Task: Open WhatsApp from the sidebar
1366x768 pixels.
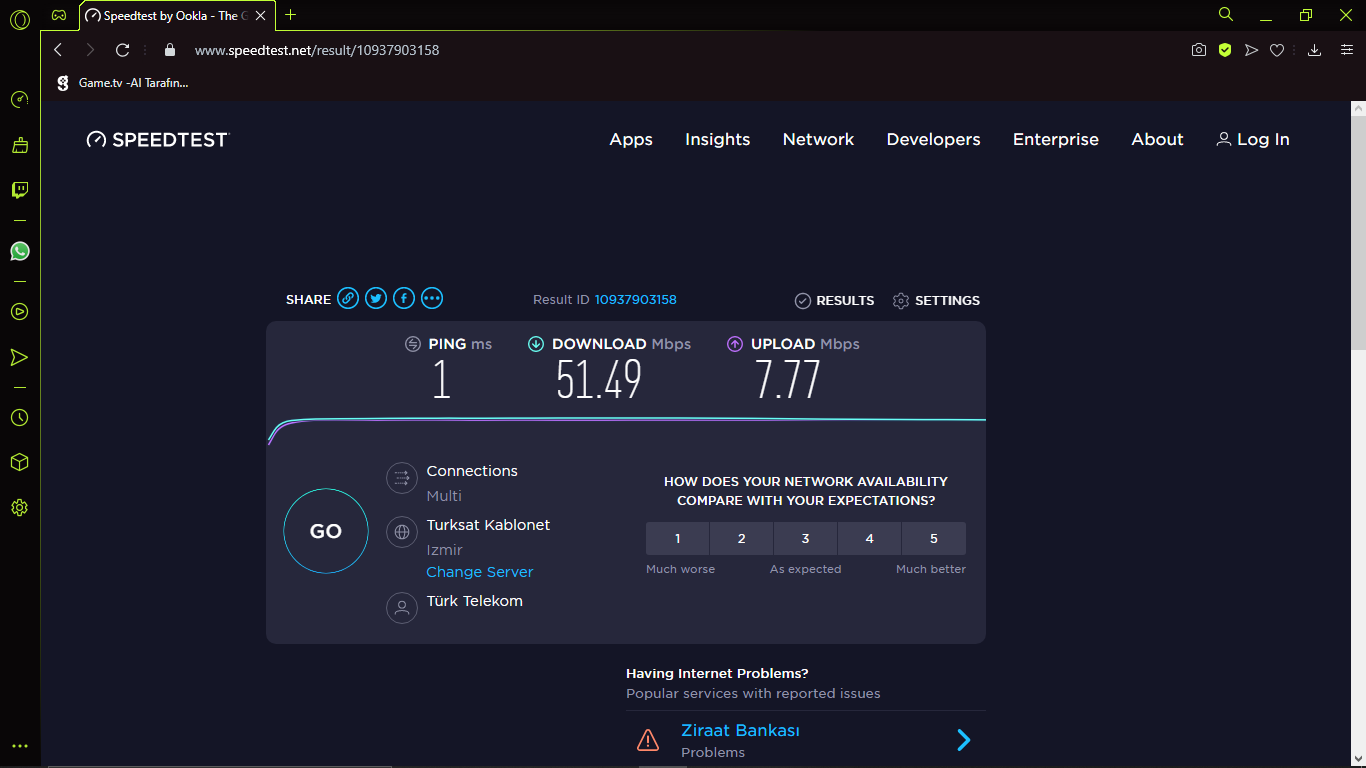Action: click(x=19, y=251)
